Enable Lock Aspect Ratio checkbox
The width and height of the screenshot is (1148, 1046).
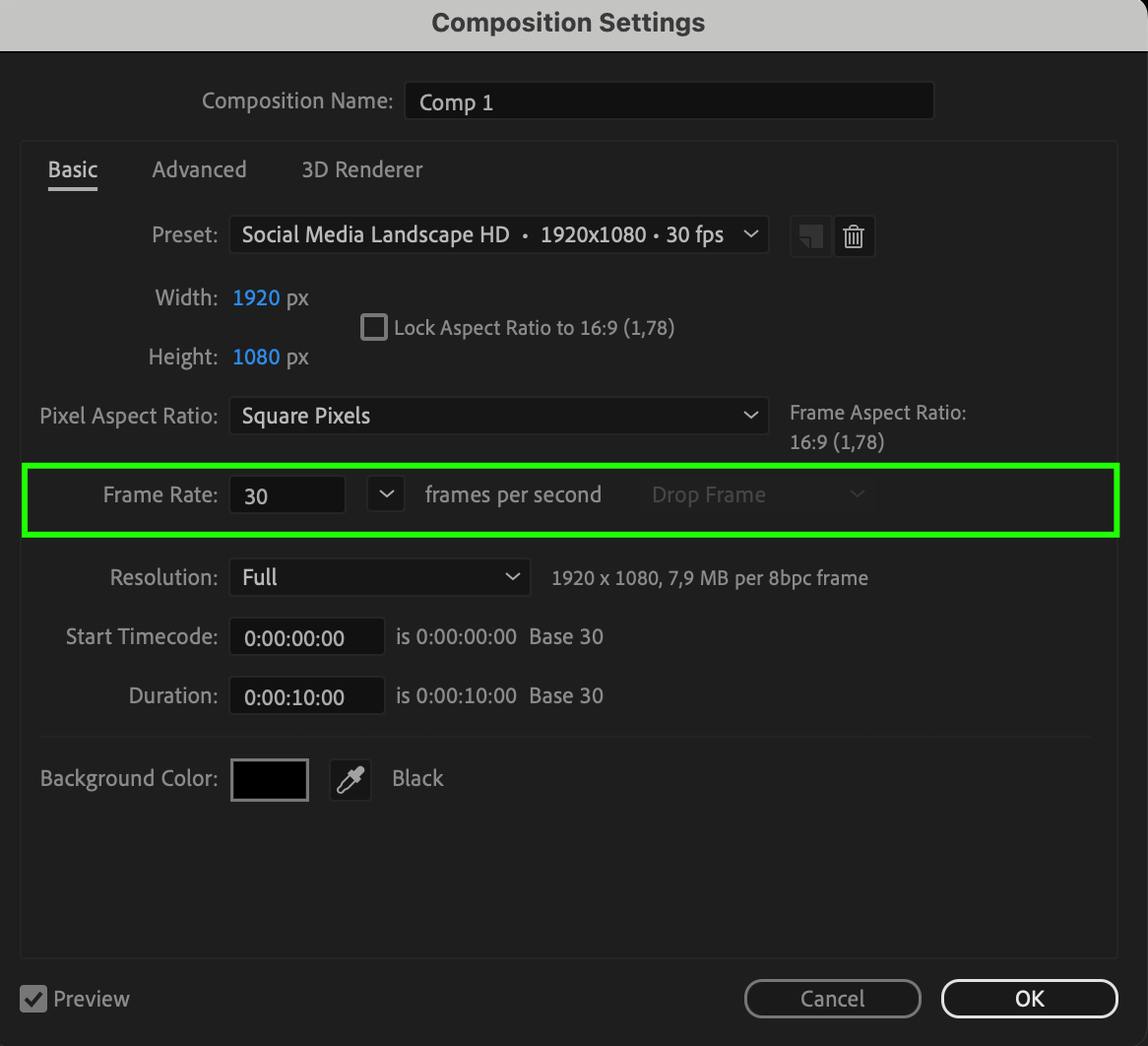pos(374,327)
